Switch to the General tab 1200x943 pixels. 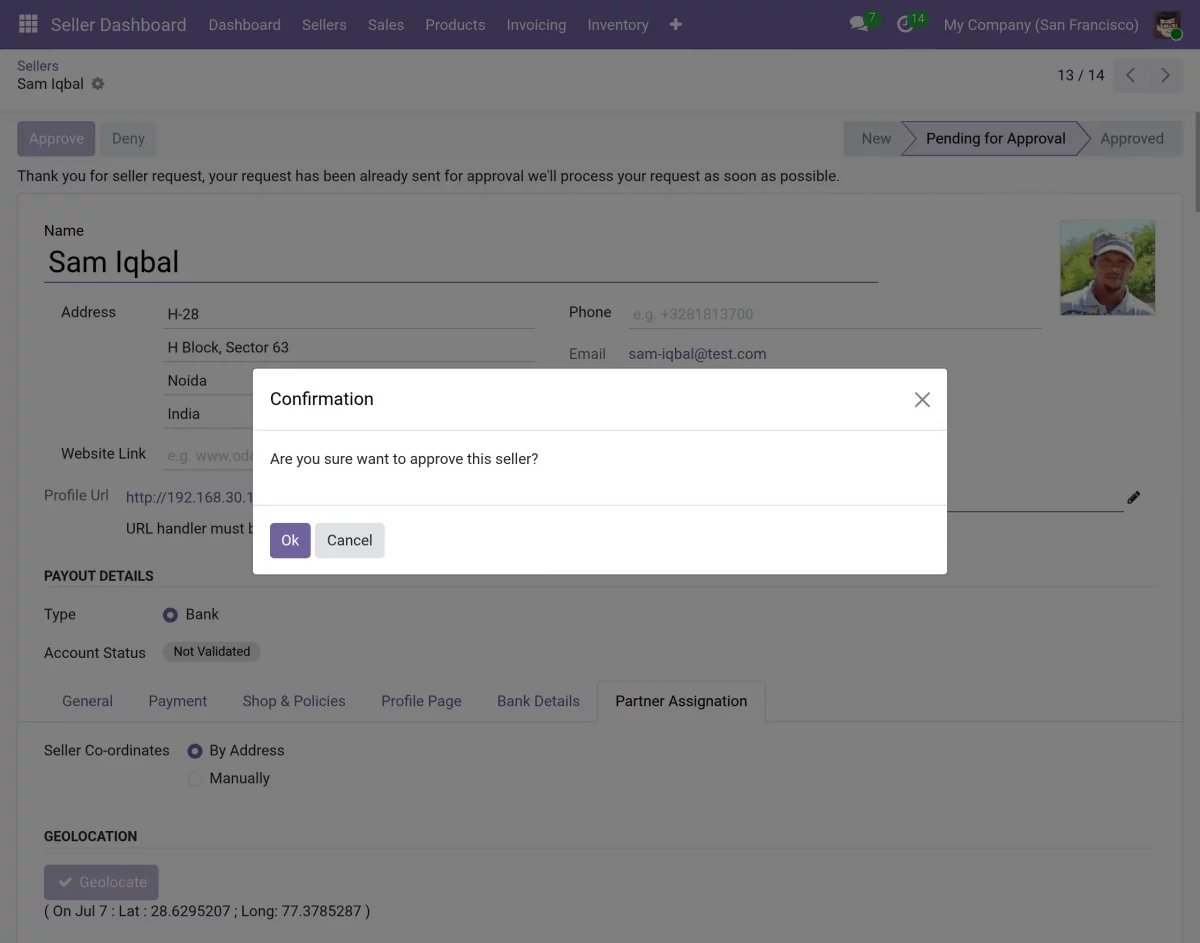(87, 701)
